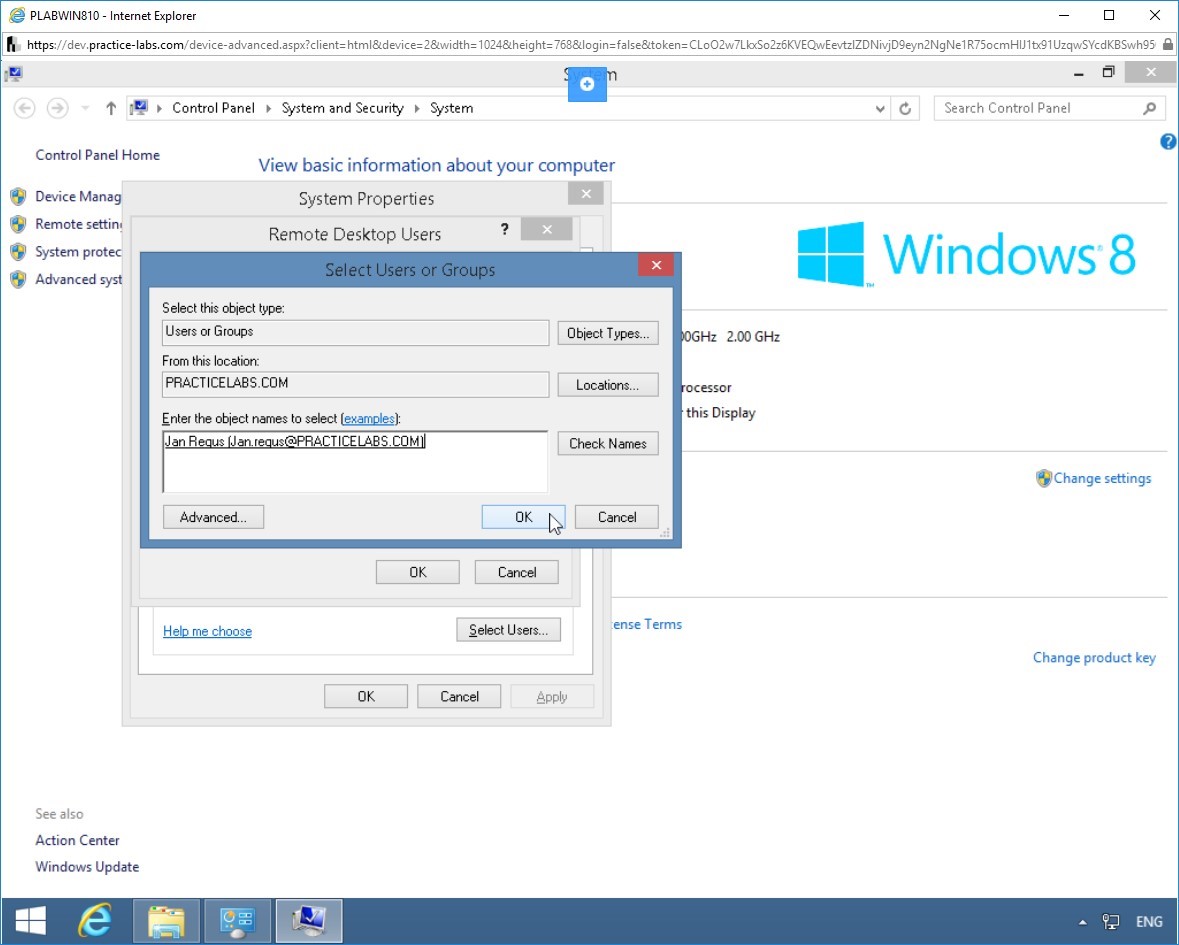Click the object names text box with Jan Regus
The image size is (1179, 945).
click(x=355, y=462)
